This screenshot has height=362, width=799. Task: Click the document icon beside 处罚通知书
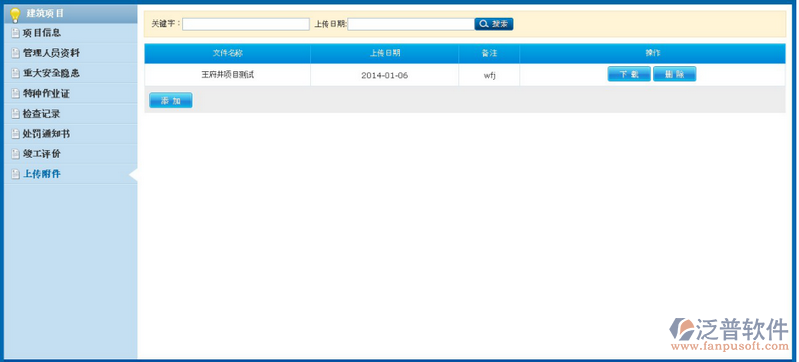click(x=16, y=134)
